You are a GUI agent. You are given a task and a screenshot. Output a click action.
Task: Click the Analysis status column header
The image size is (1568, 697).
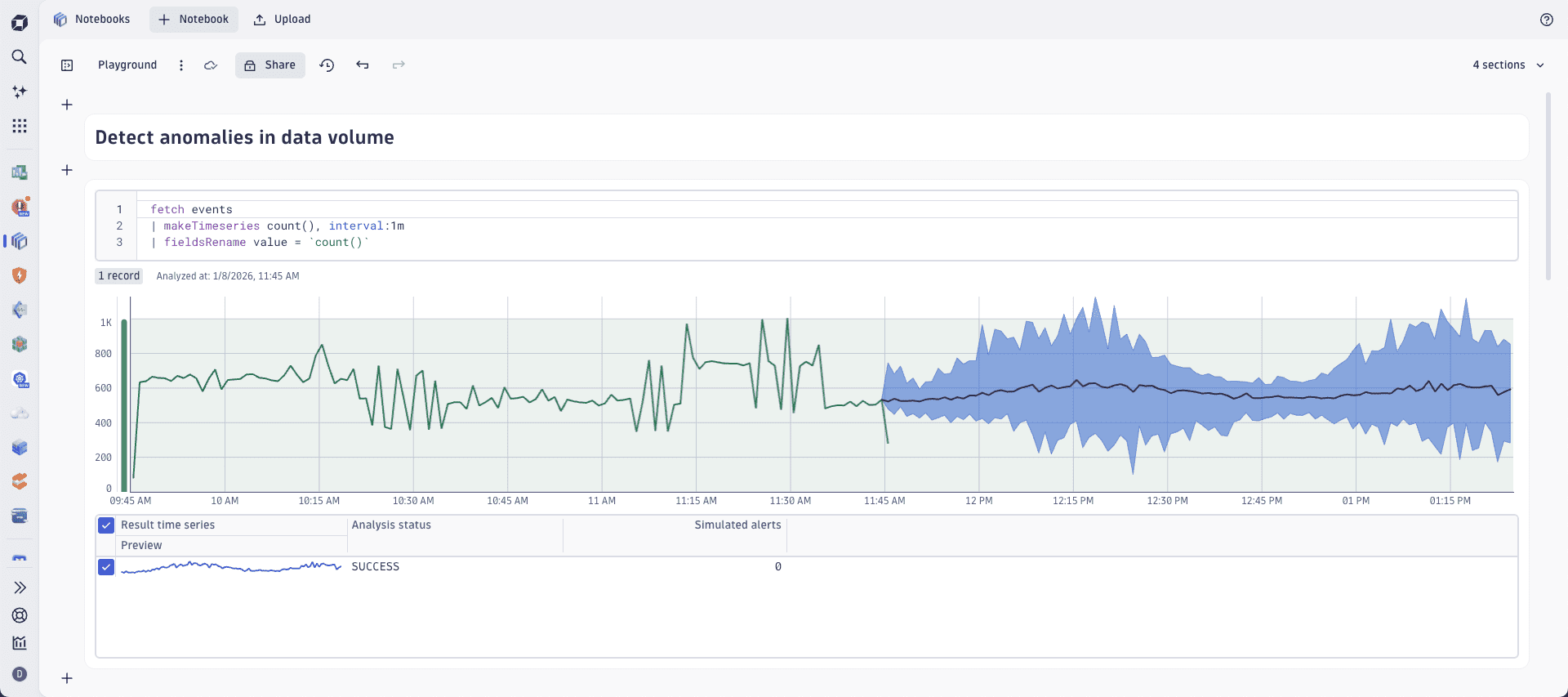point(391,525)
